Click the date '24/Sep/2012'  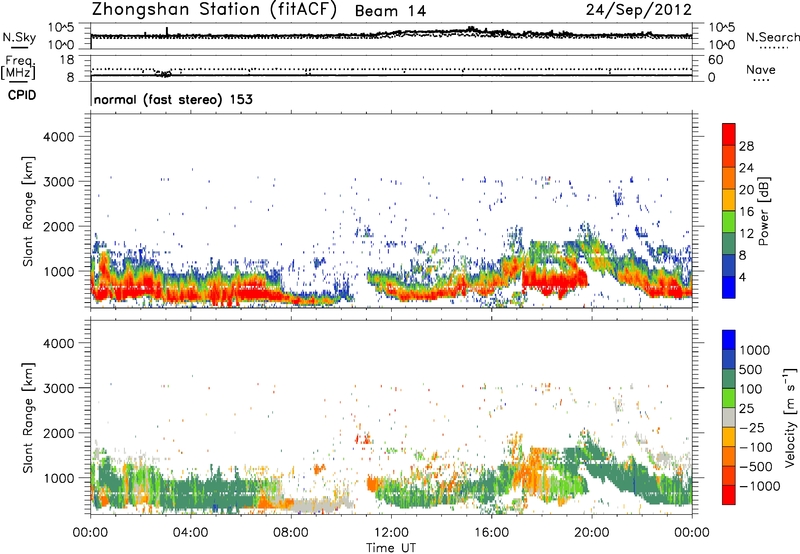click(x=639, y=9)
